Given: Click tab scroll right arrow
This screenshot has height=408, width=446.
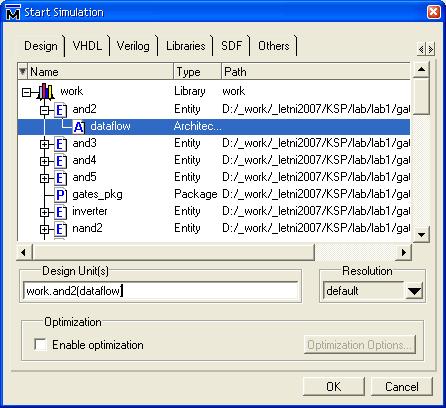Looking at the screenshot, I should pos(431,49).
